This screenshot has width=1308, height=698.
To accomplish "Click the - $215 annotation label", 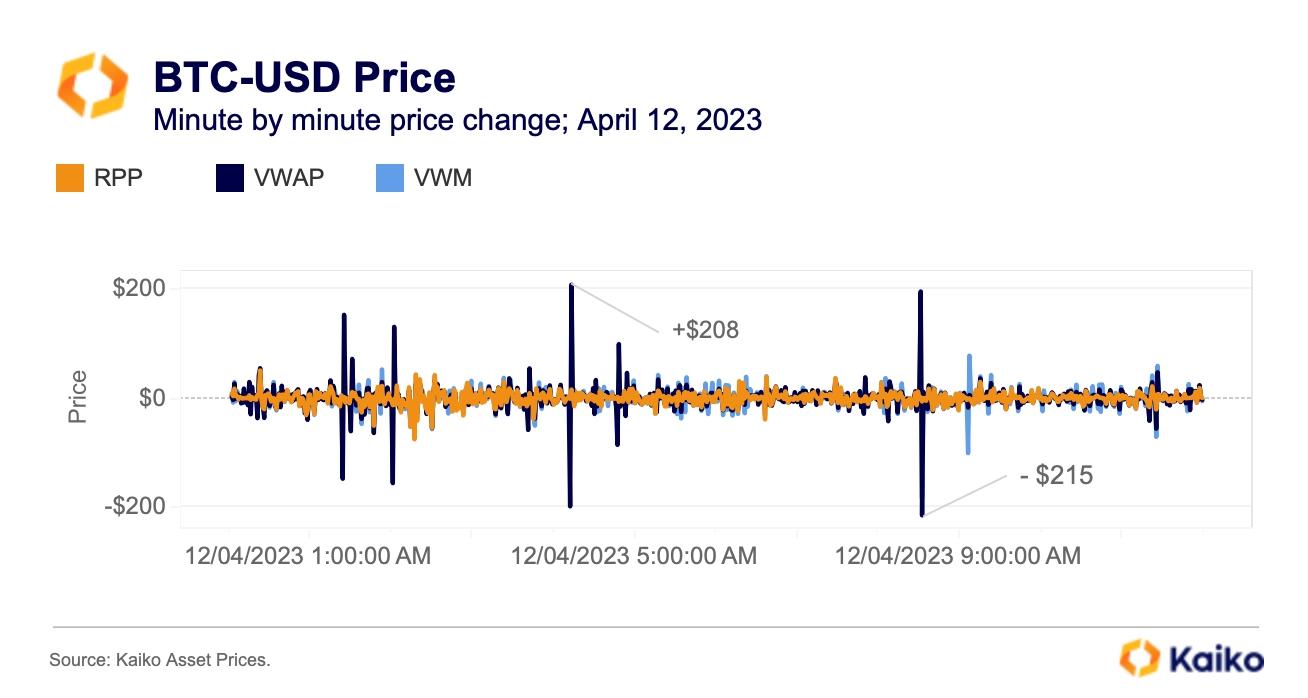I will (x=1056, y=476).
